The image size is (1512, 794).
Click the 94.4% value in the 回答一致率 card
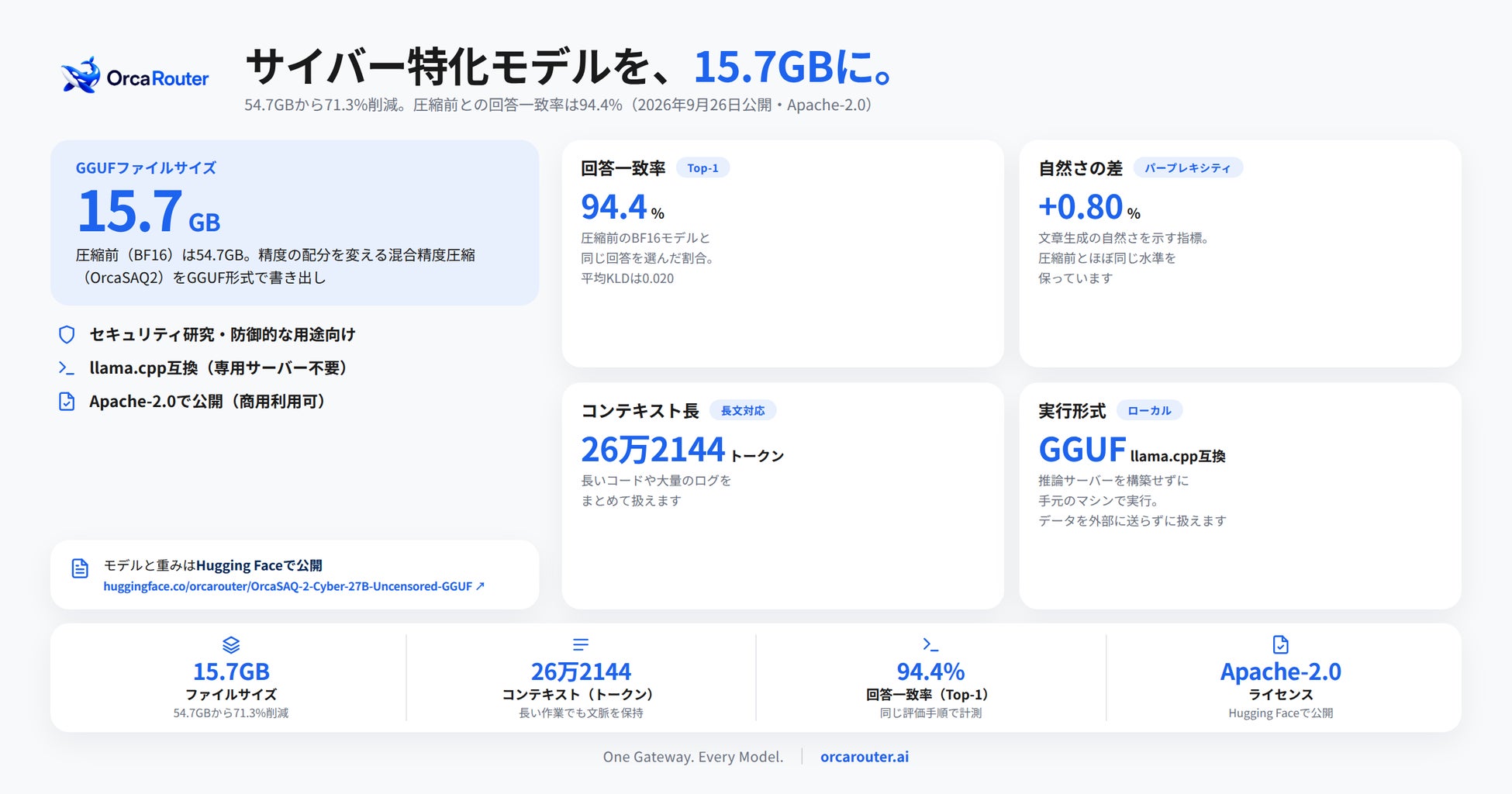pyautogui.click(x=623, y=207)
